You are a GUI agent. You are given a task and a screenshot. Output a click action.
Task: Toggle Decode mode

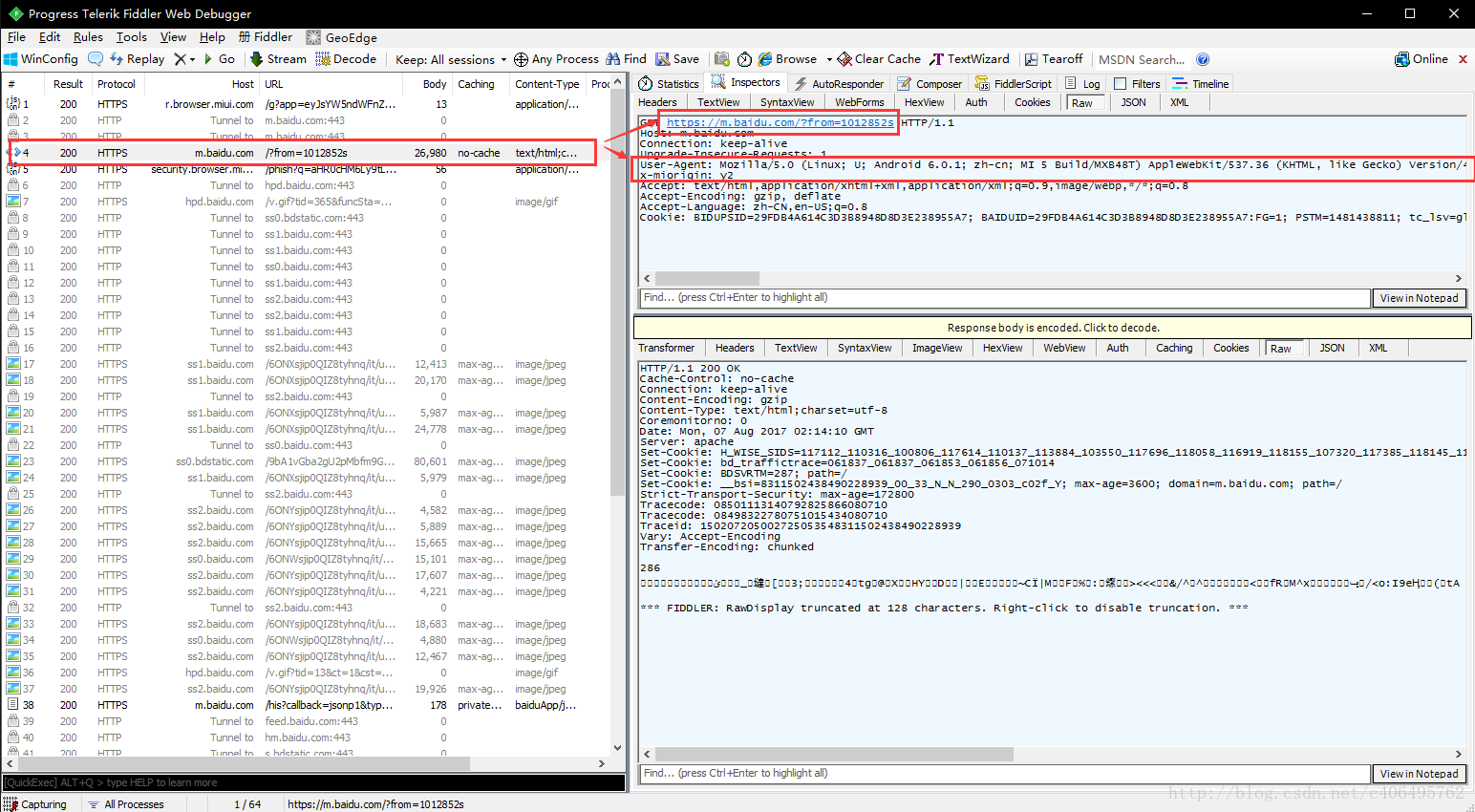pos(346,59)
